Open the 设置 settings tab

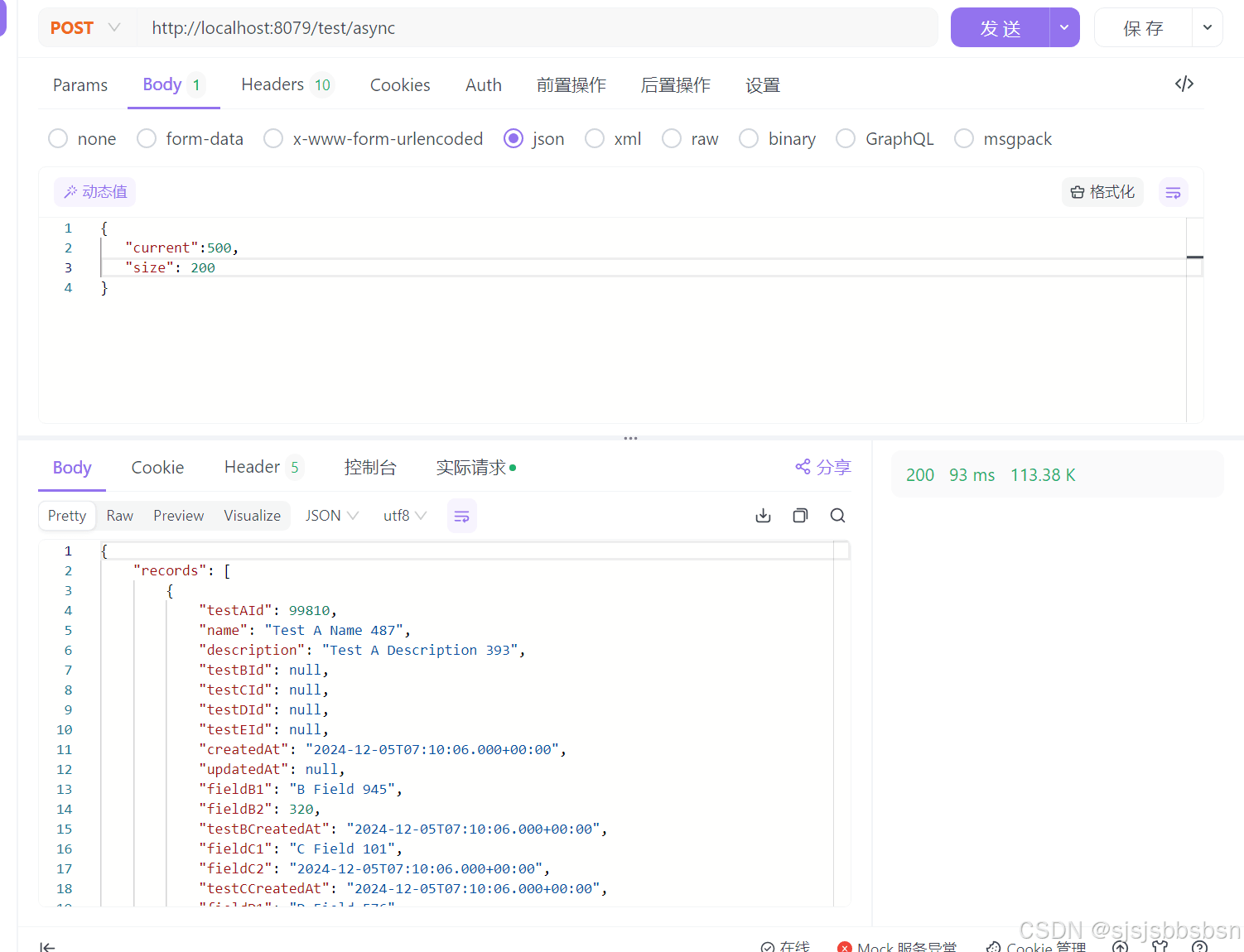763,84
